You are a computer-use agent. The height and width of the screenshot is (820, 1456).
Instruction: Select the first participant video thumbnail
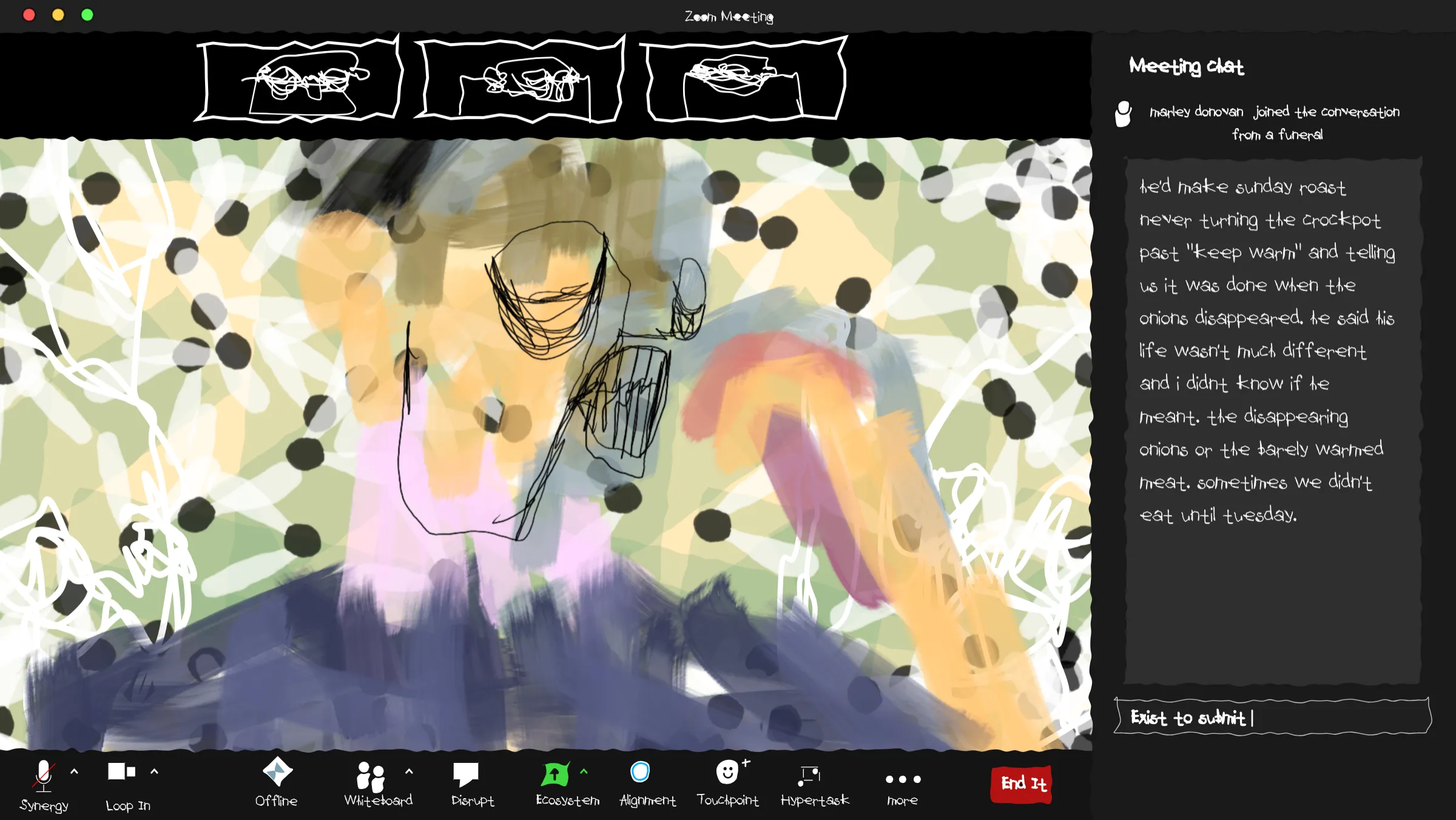(x=298, y=80)
